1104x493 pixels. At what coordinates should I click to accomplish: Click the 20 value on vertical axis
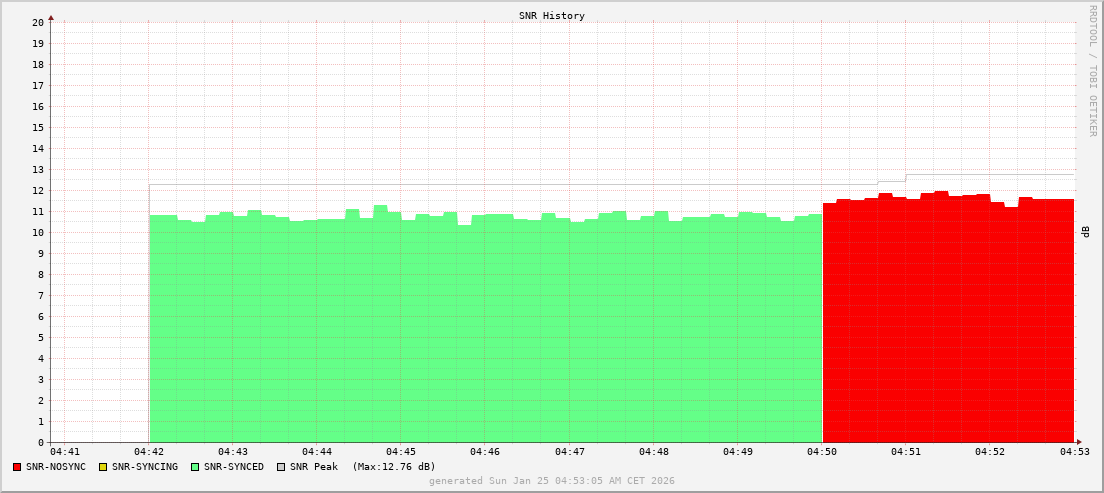(38, 22)
